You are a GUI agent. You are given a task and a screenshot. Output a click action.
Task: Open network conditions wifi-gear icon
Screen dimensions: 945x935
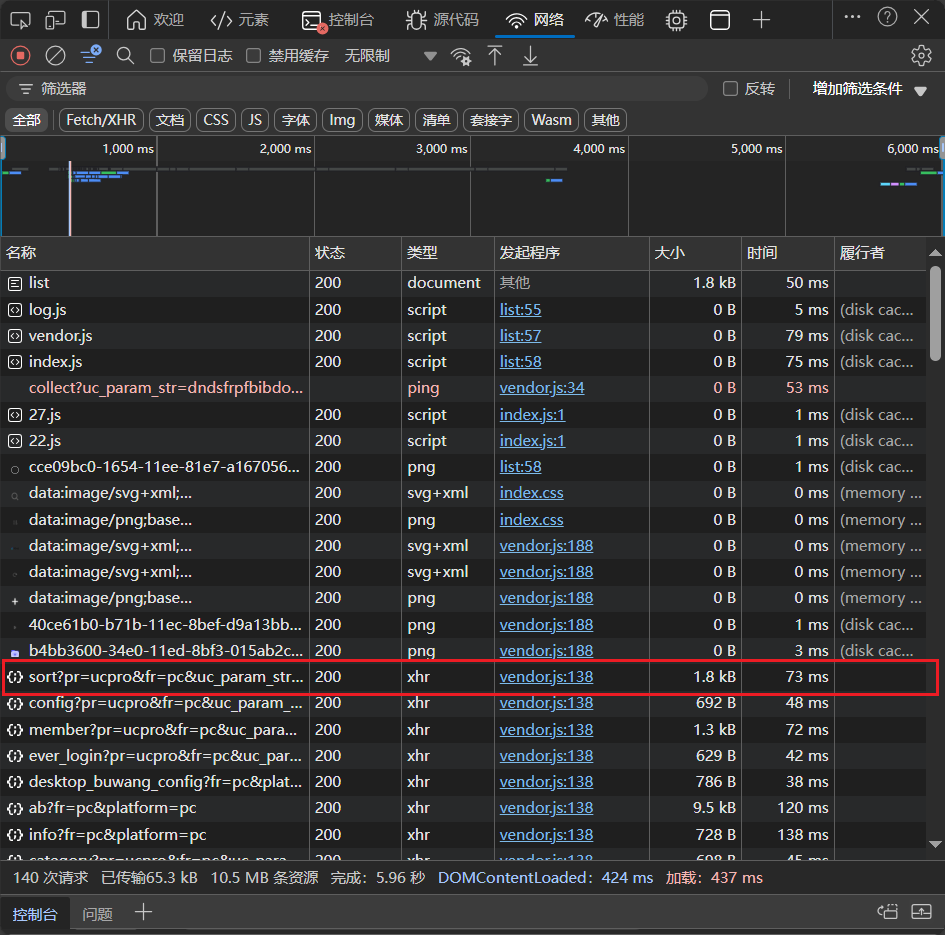[x=461, y=56]
